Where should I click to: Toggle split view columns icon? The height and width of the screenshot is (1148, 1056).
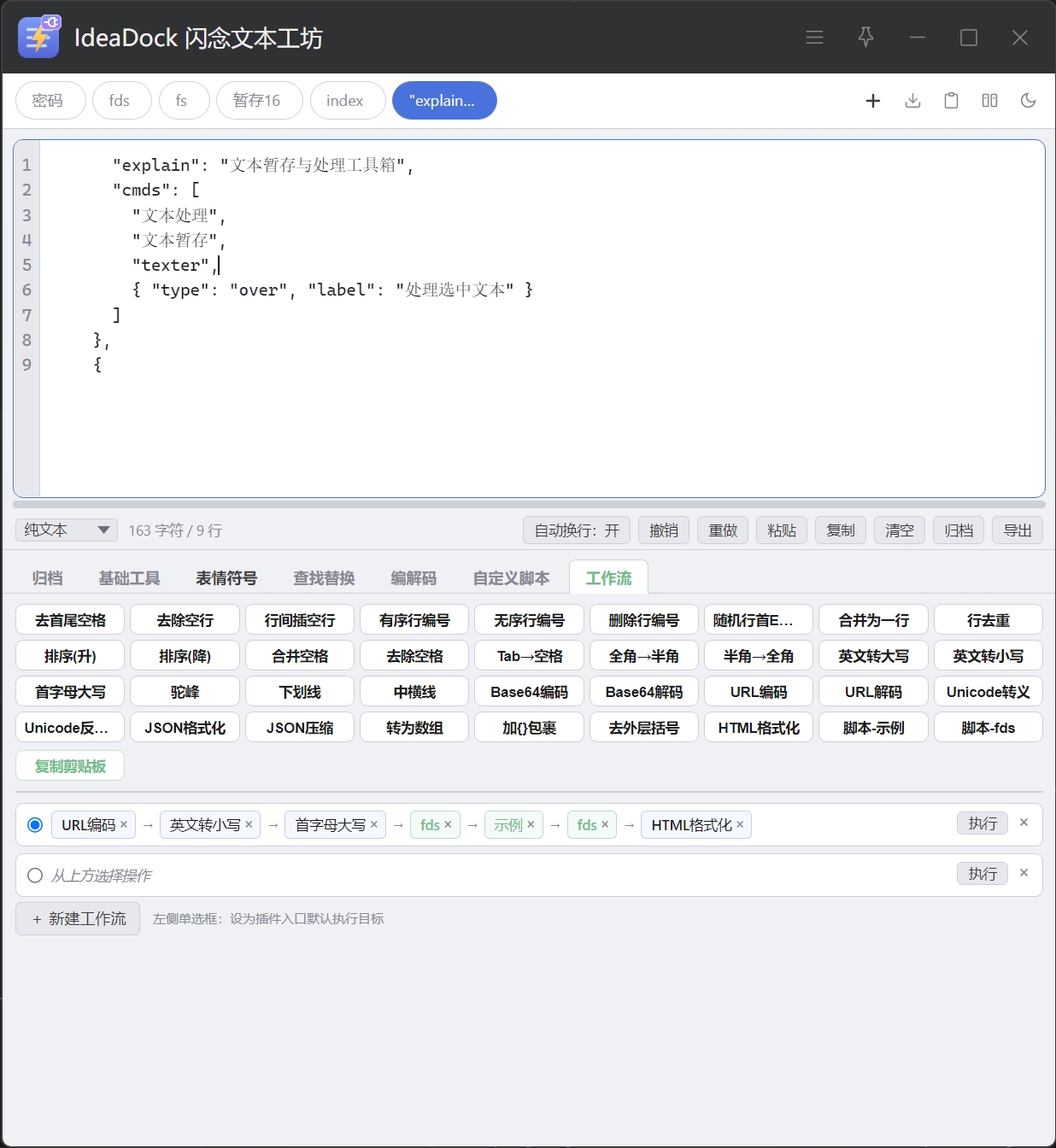coord(989,101)
